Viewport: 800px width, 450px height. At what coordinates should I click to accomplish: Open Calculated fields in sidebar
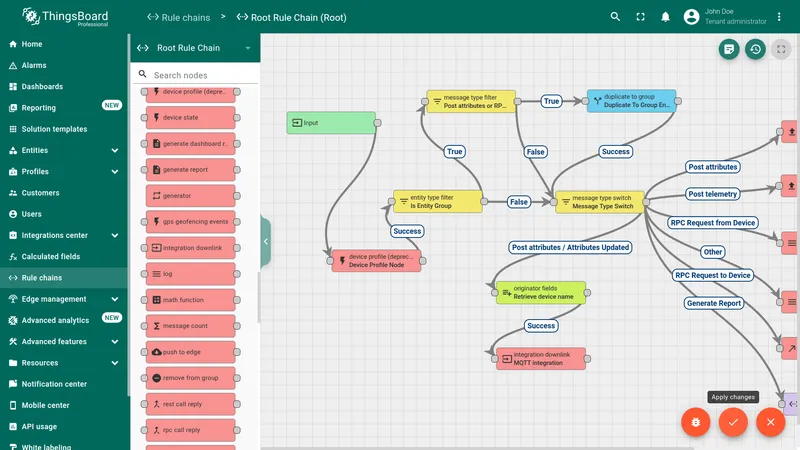(x=64, y=257)
